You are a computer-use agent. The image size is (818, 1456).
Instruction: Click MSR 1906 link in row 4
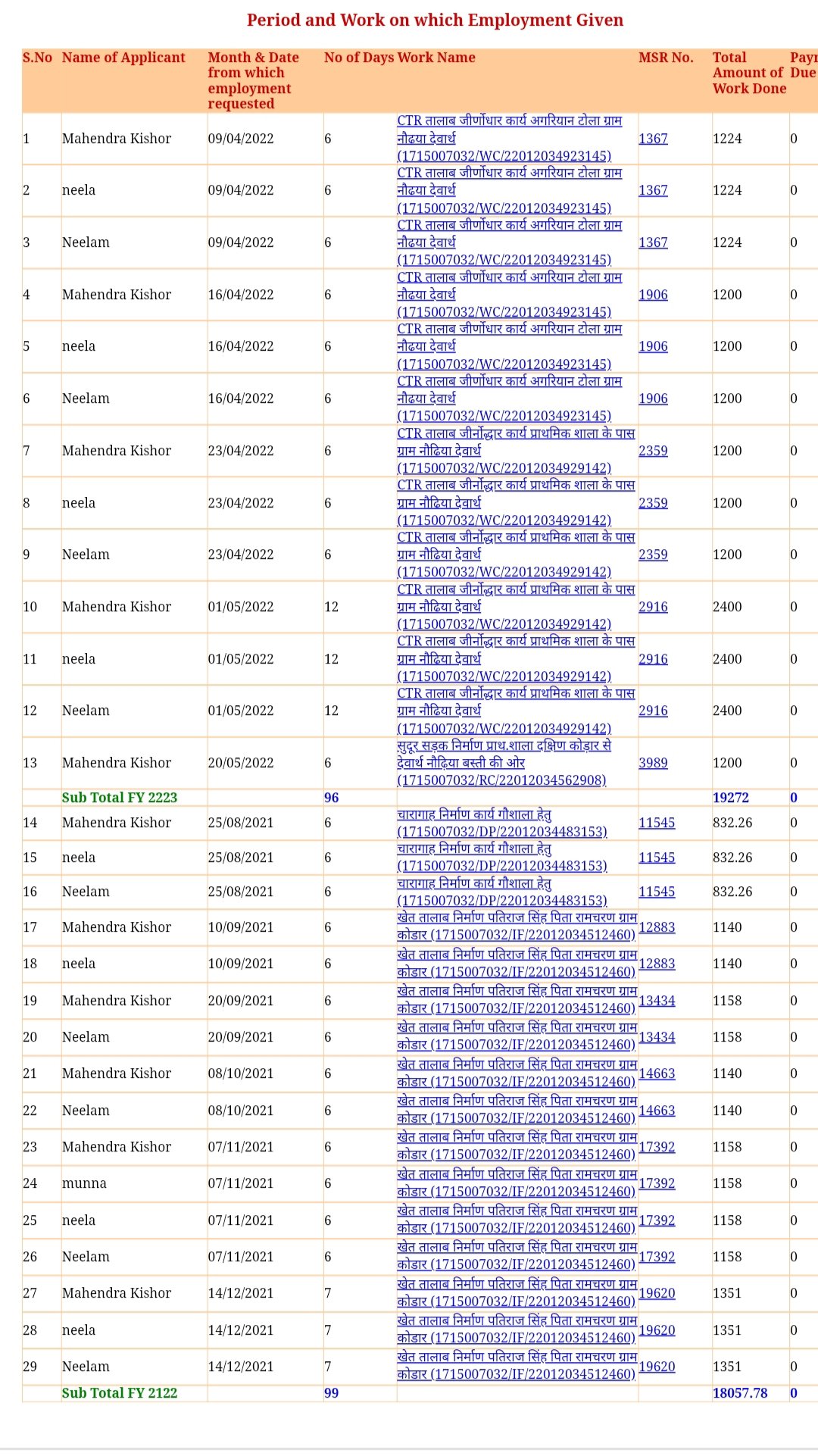click(x=653, y=295)
